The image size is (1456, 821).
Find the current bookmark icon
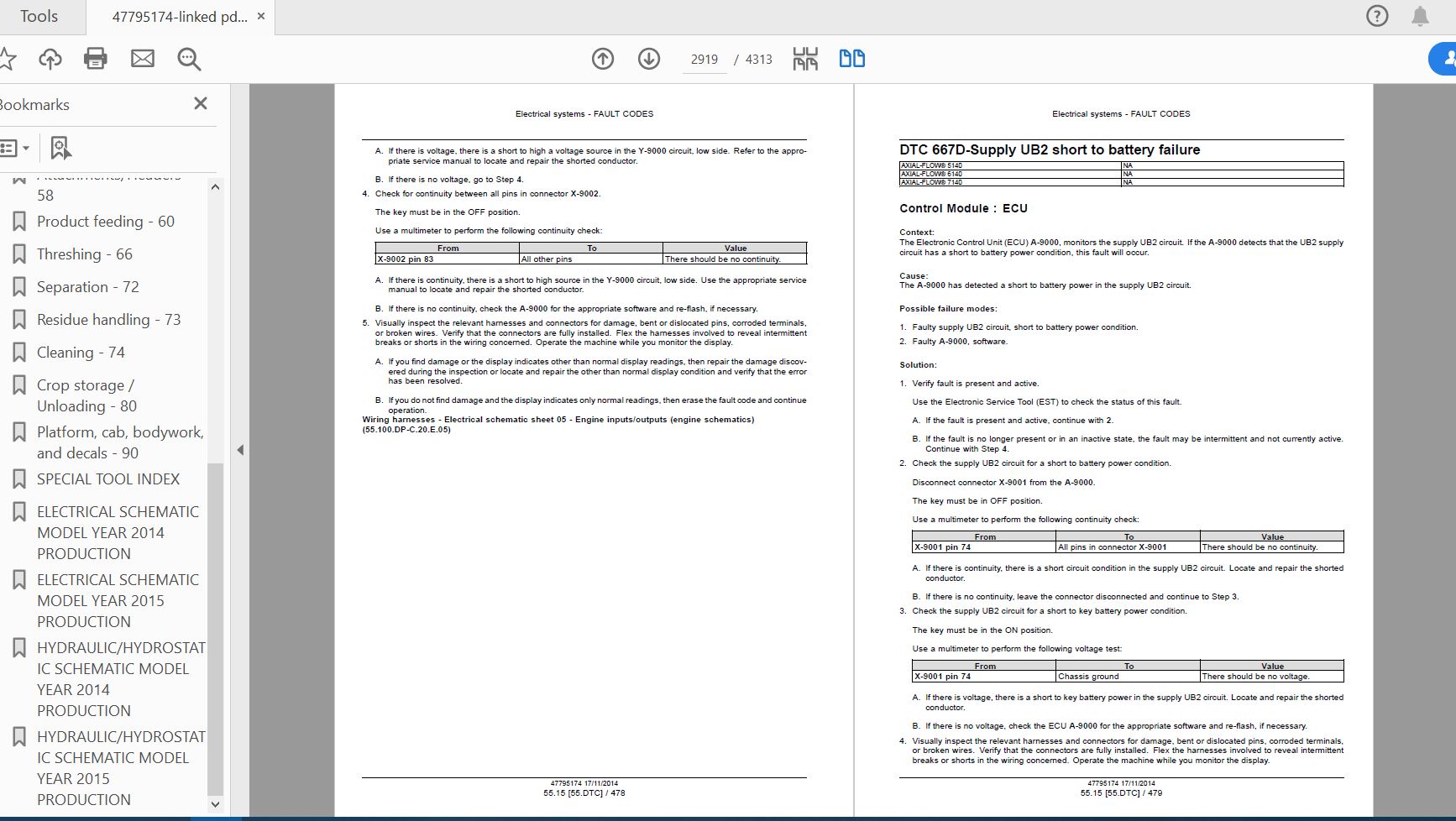[x=60, y=149]
